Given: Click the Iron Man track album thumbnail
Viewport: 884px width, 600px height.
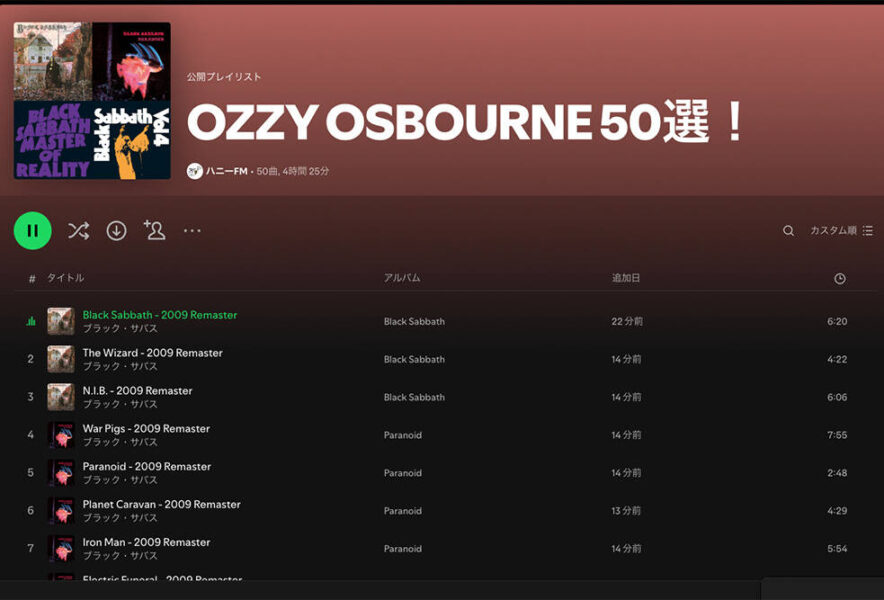Looking at the screenshot, I should point(61,549).
